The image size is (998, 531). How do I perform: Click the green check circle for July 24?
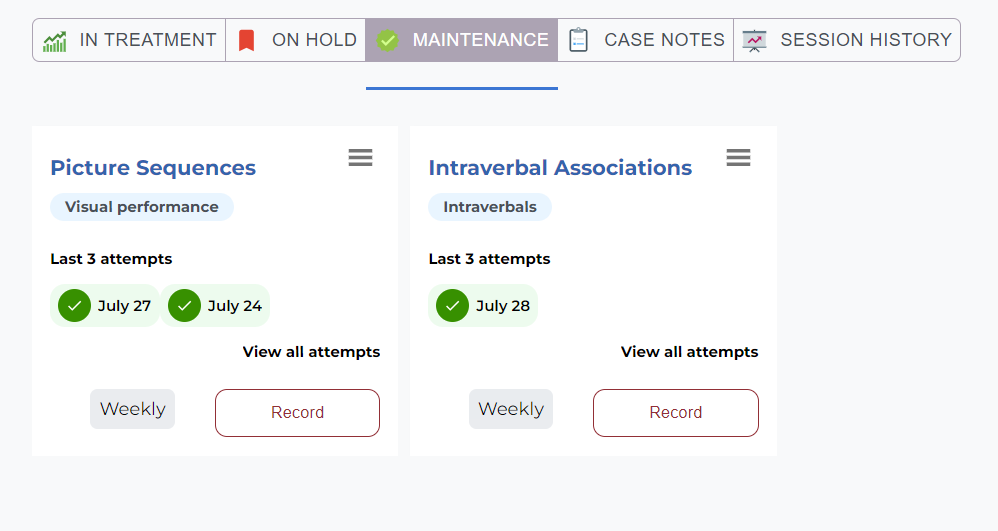click(185, 306)
